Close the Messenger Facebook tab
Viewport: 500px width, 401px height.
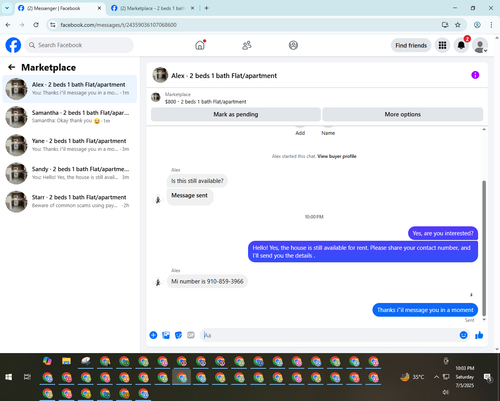pos(99,8)
